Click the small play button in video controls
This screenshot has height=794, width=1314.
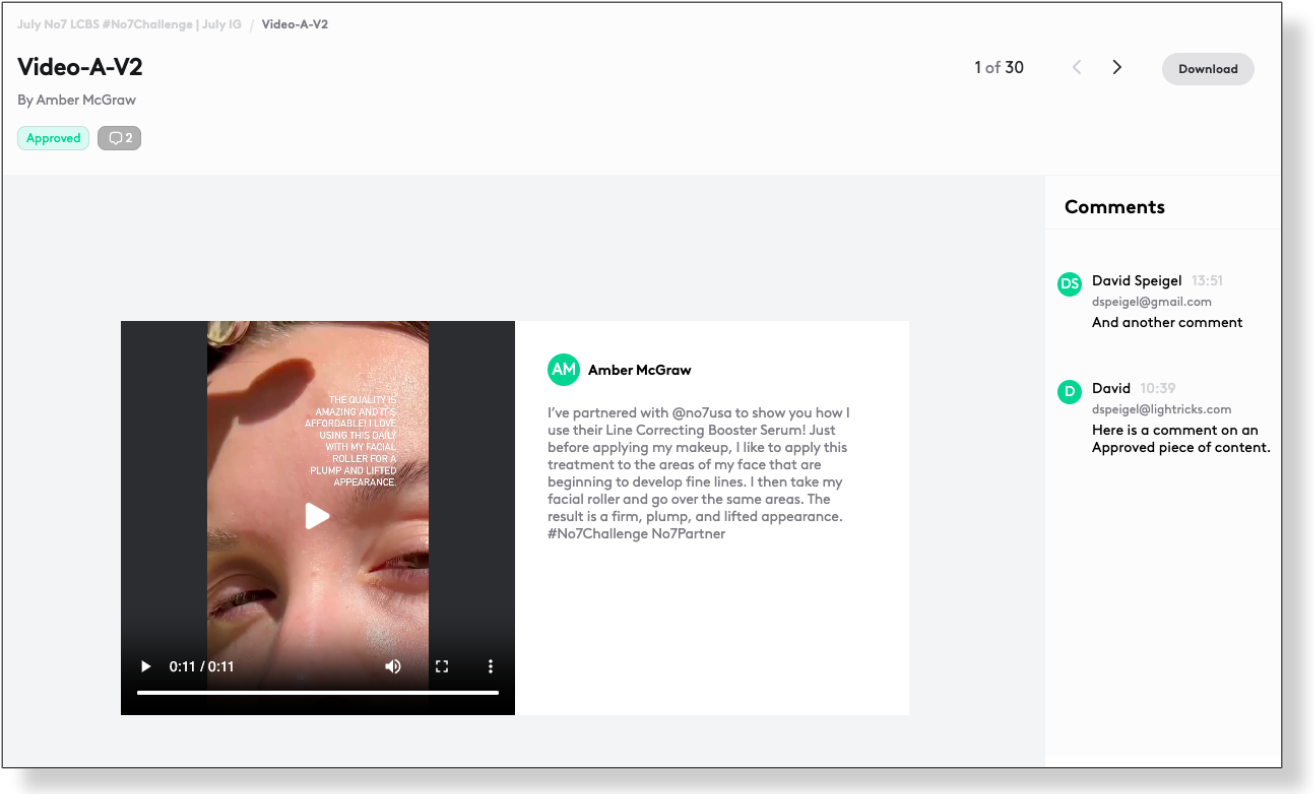click(146, 666)
